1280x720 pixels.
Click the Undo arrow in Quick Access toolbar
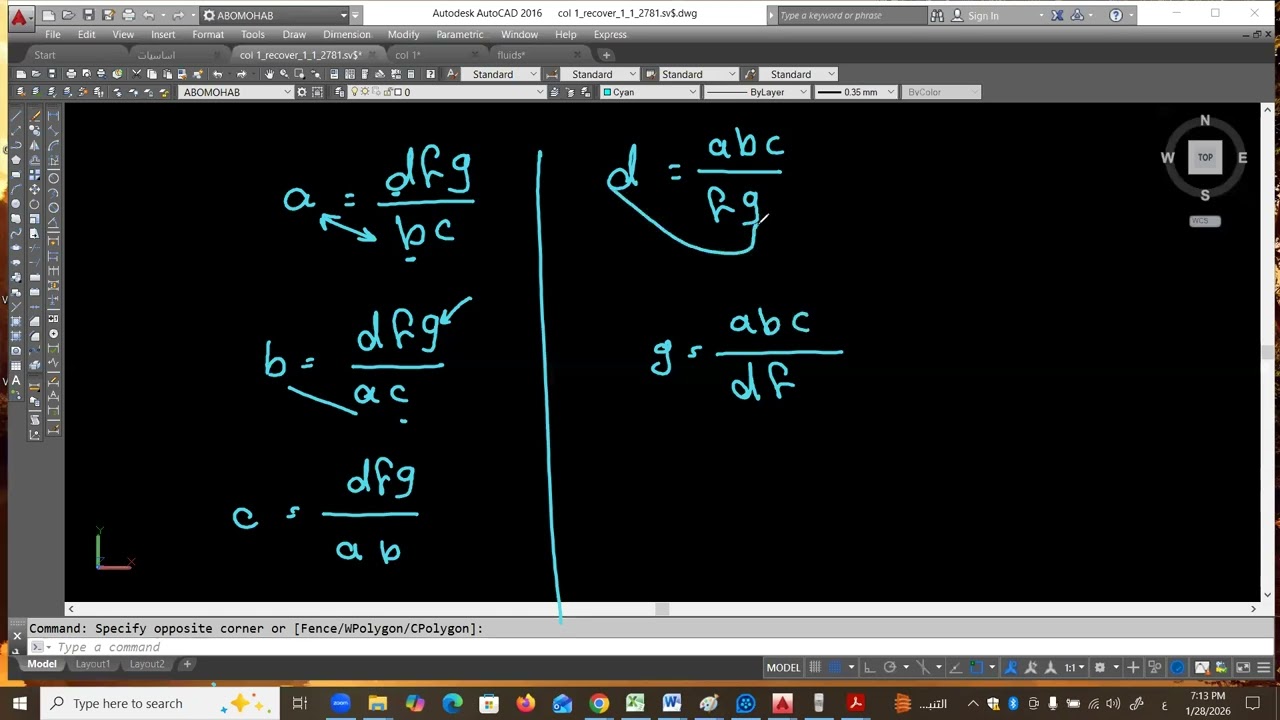(x=148, y=15)
